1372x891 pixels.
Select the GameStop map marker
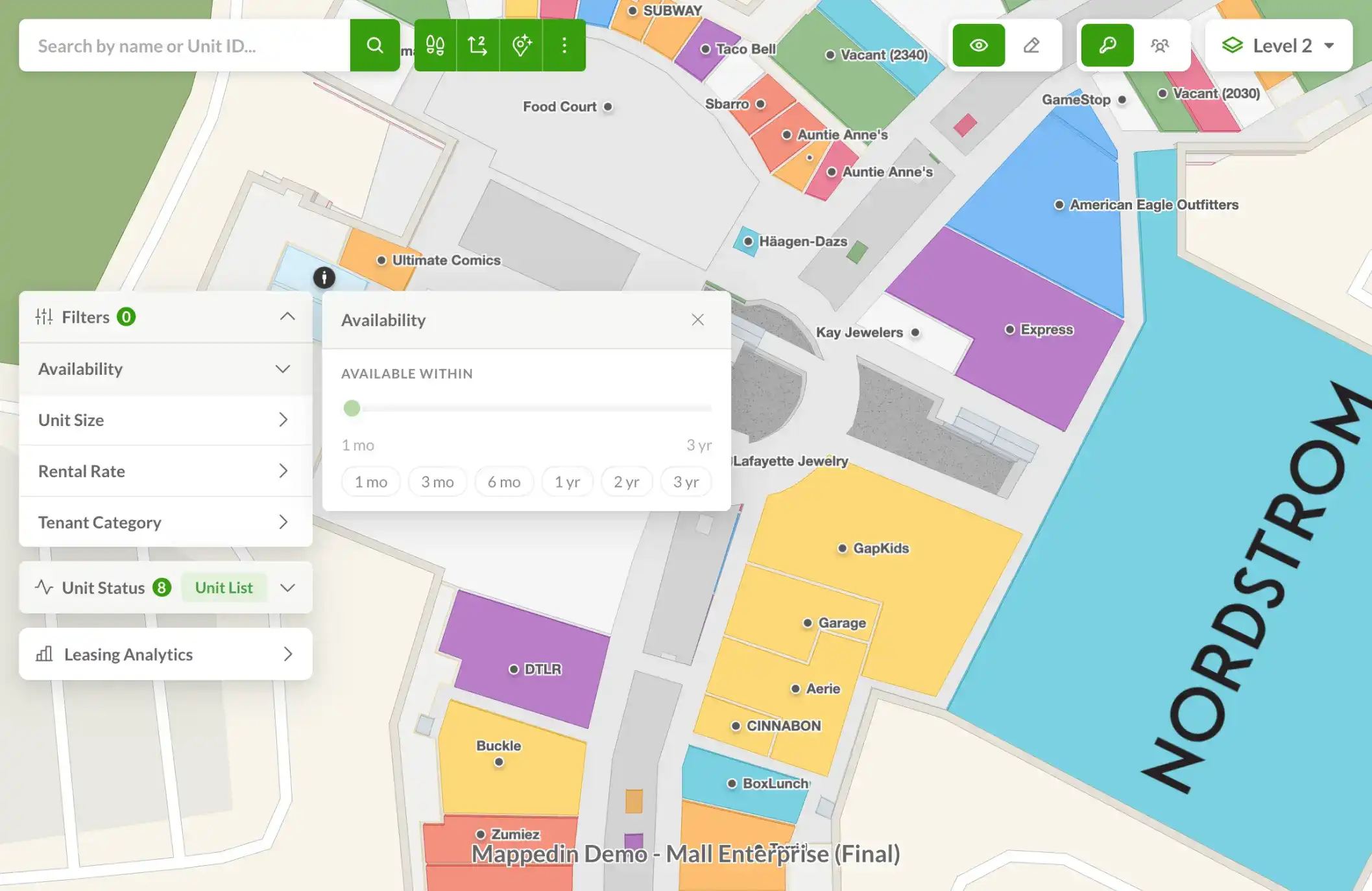(1122, 100)
